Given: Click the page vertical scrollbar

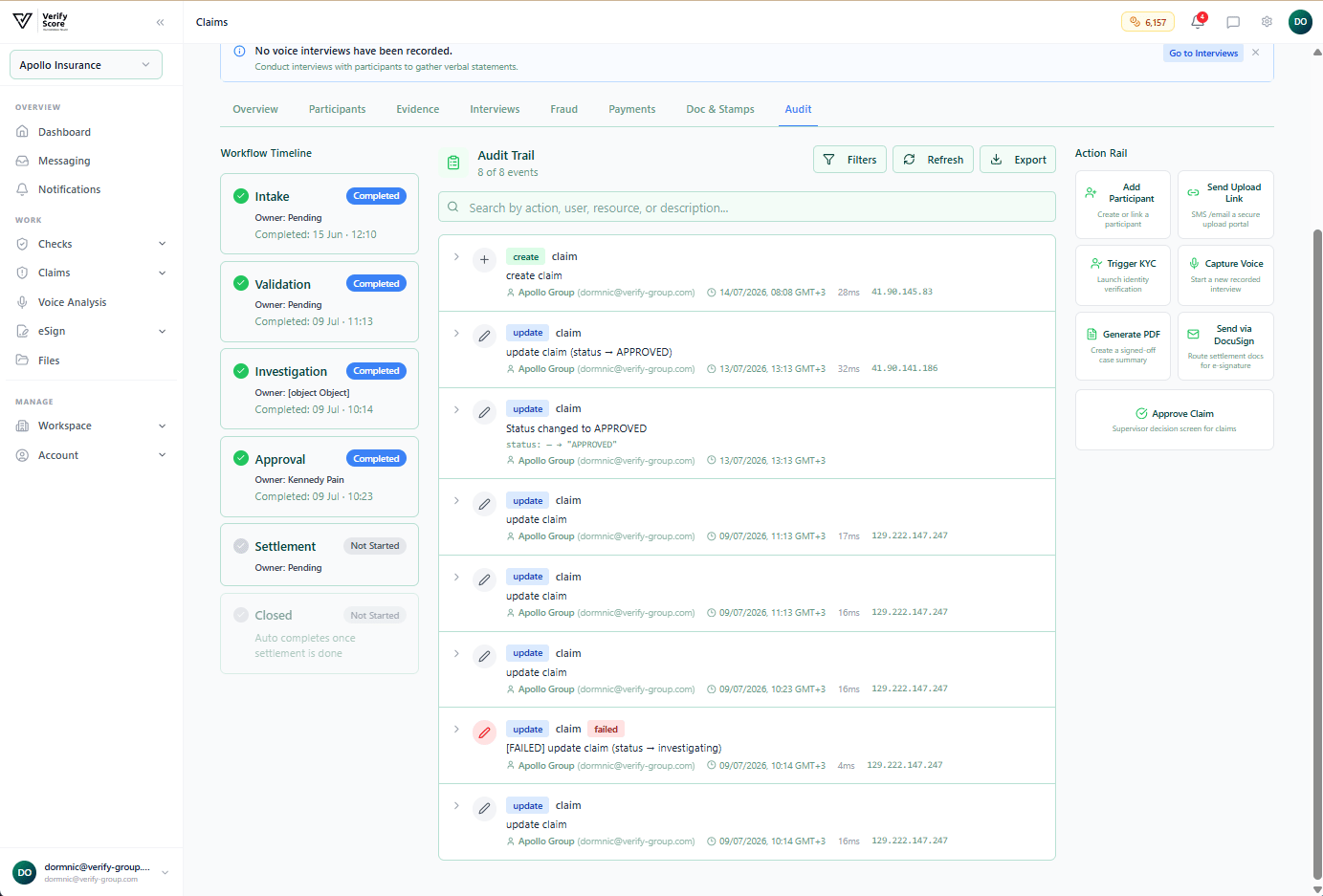Looking at the screenshot, I should tap(1317, 555).
